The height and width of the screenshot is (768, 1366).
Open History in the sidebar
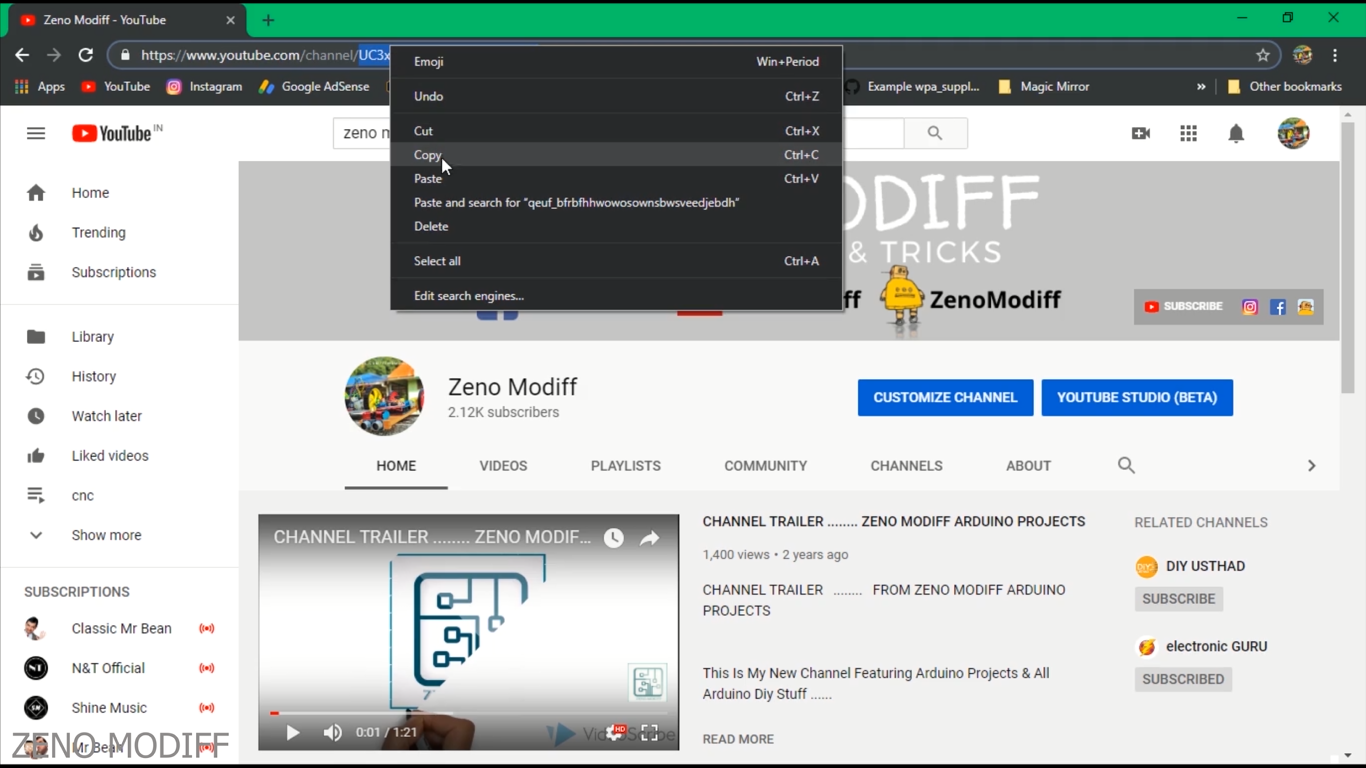[x=119, y=377]
